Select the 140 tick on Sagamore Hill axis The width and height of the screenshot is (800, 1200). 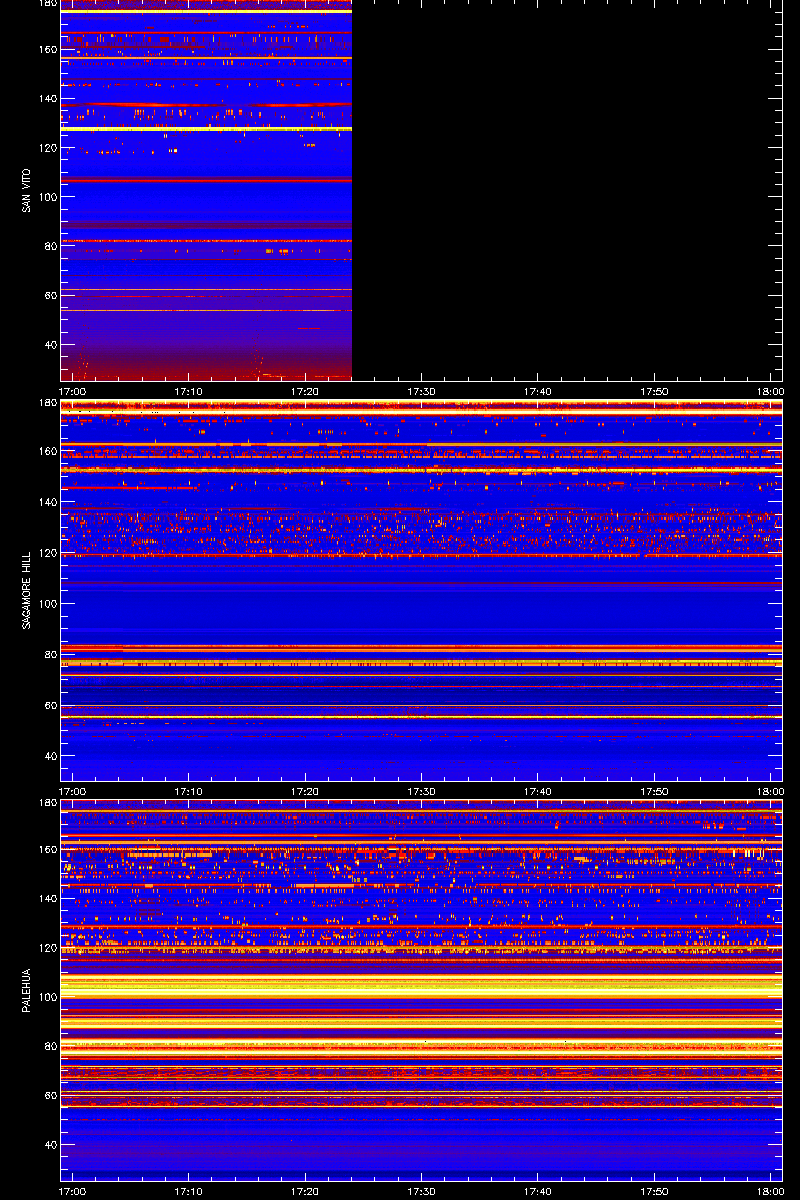(46, 502)
